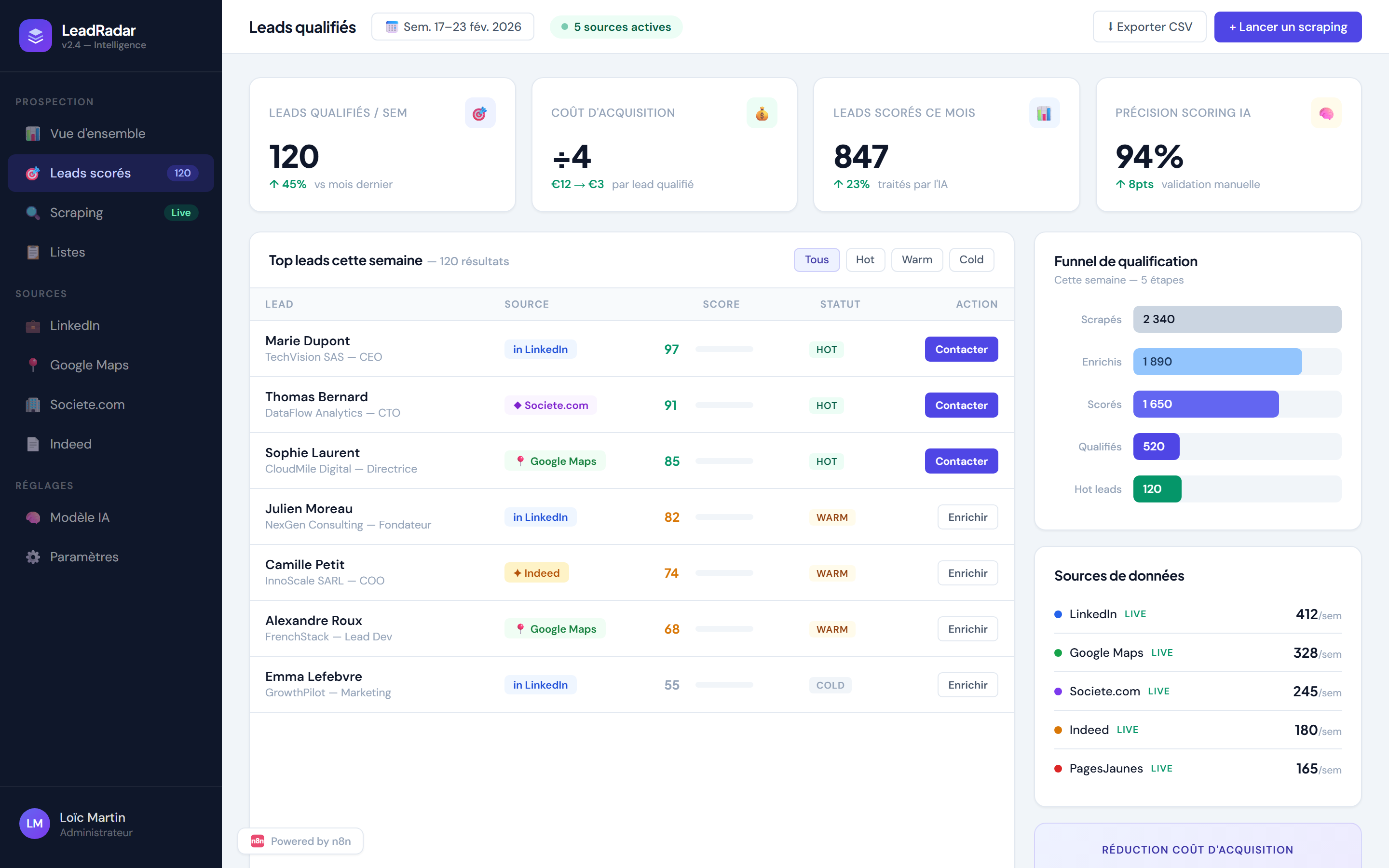
Task: Click the LeadRadar logo icon
Action: (x=36, y=36)
